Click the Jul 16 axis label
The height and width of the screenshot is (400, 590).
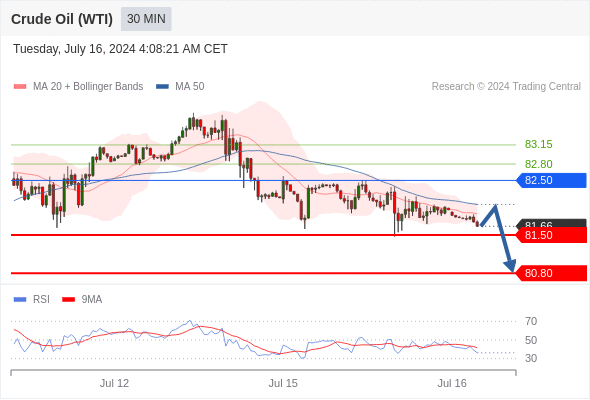(x=452, y=383)
